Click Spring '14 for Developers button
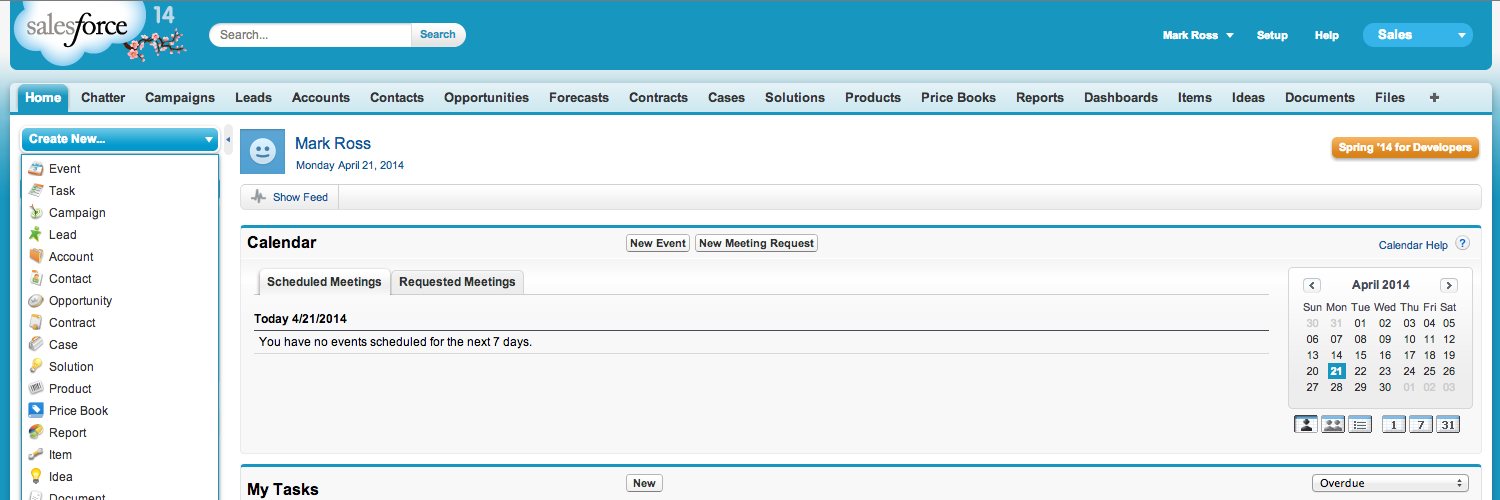 pyautogui.click(x=1405, y=148)
